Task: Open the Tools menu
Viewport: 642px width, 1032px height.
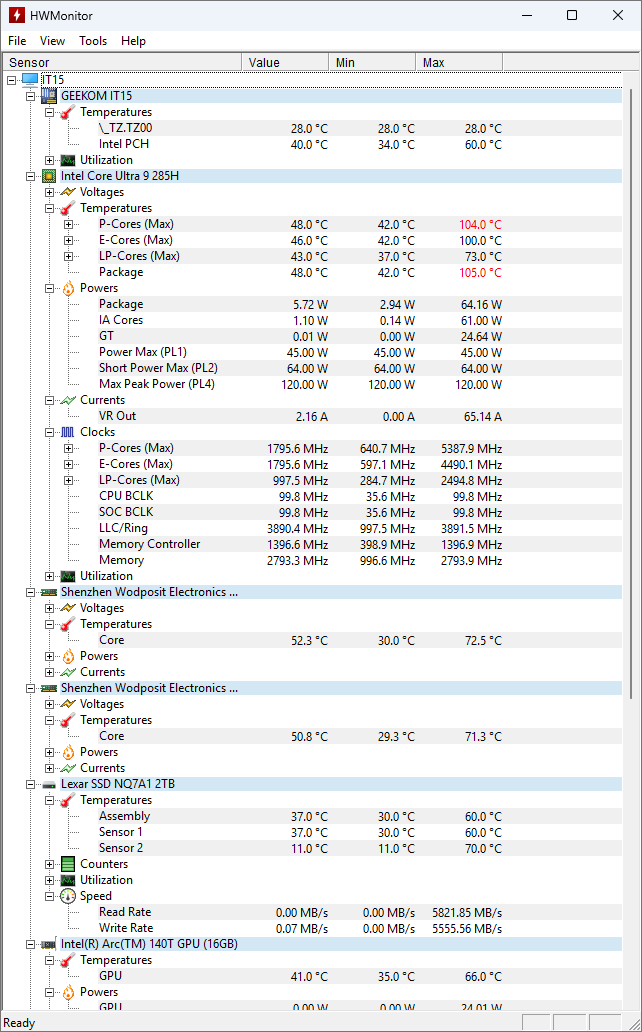Action: click(x=93, y=41)
